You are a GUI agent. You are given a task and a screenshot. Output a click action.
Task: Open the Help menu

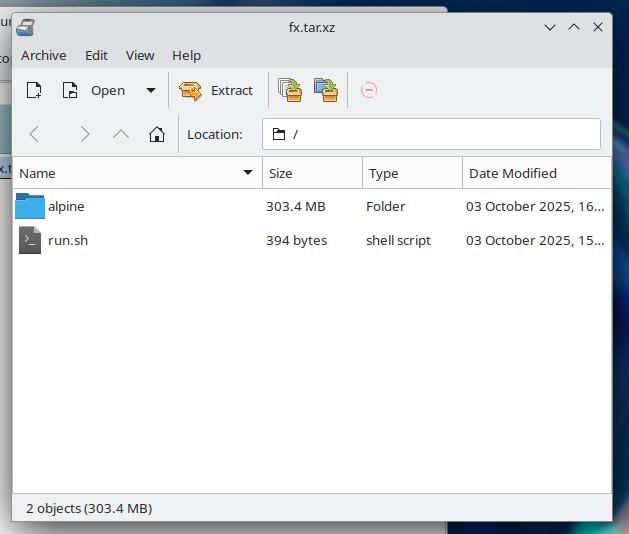coord(186,55)
